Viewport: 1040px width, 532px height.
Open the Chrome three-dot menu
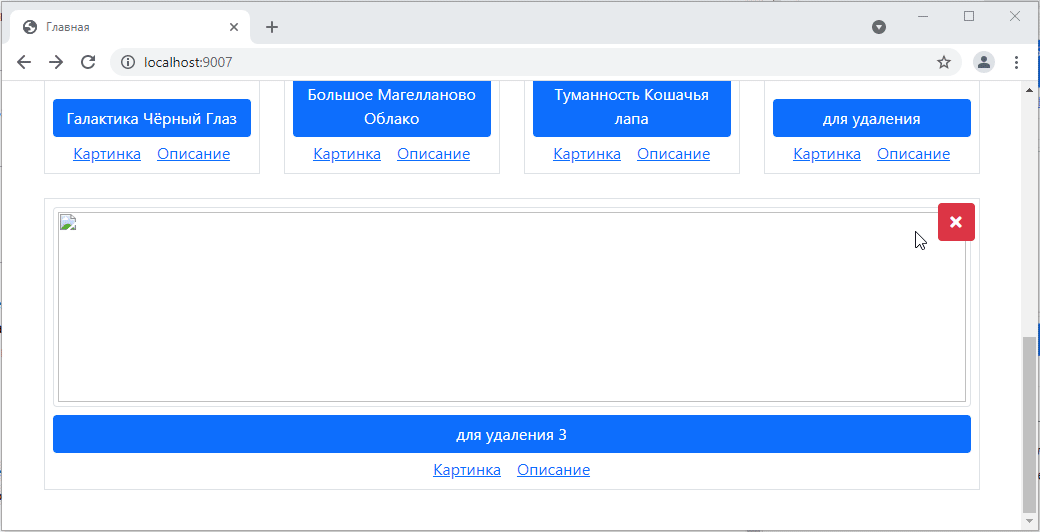(1016, 62)
